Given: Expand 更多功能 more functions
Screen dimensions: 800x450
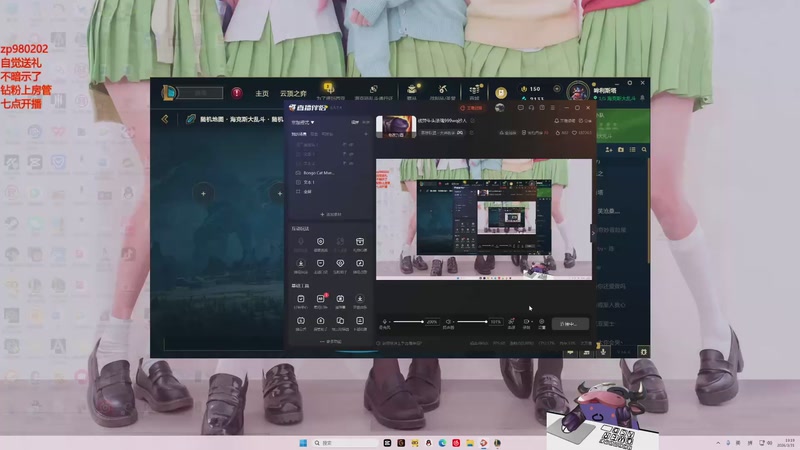Looking at the screenshot, I should coord(331,341).
